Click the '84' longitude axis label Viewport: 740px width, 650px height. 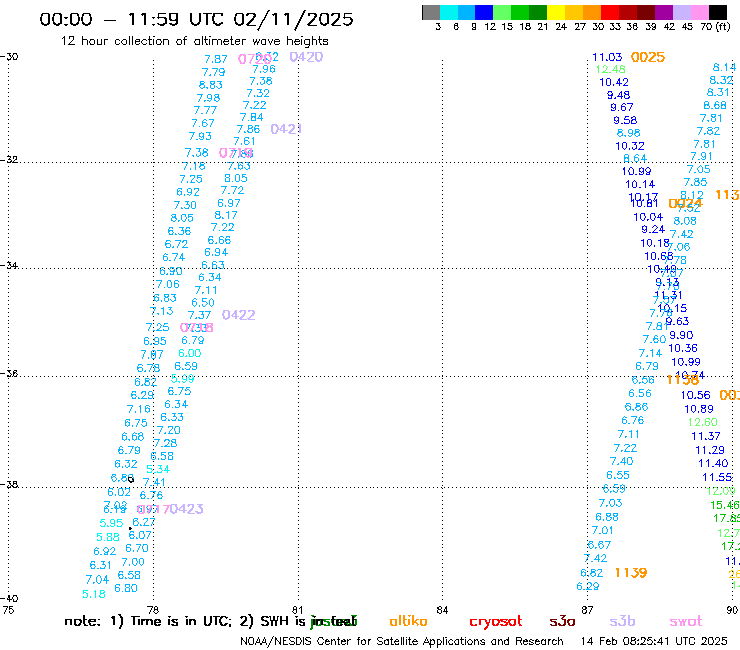[x=442, y=610]
